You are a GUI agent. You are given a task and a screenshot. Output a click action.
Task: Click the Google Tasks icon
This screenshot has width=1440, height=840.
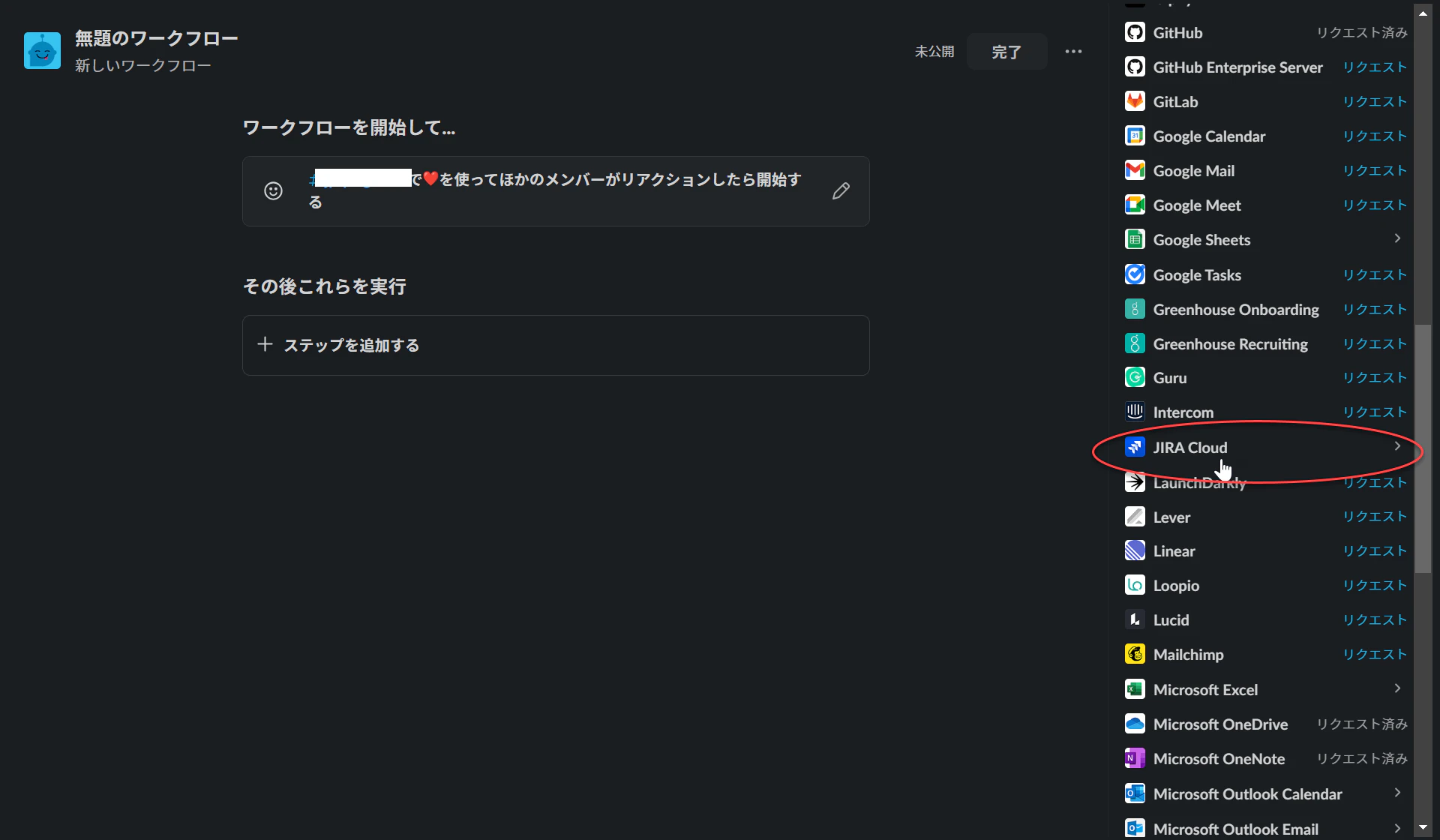1135,274
